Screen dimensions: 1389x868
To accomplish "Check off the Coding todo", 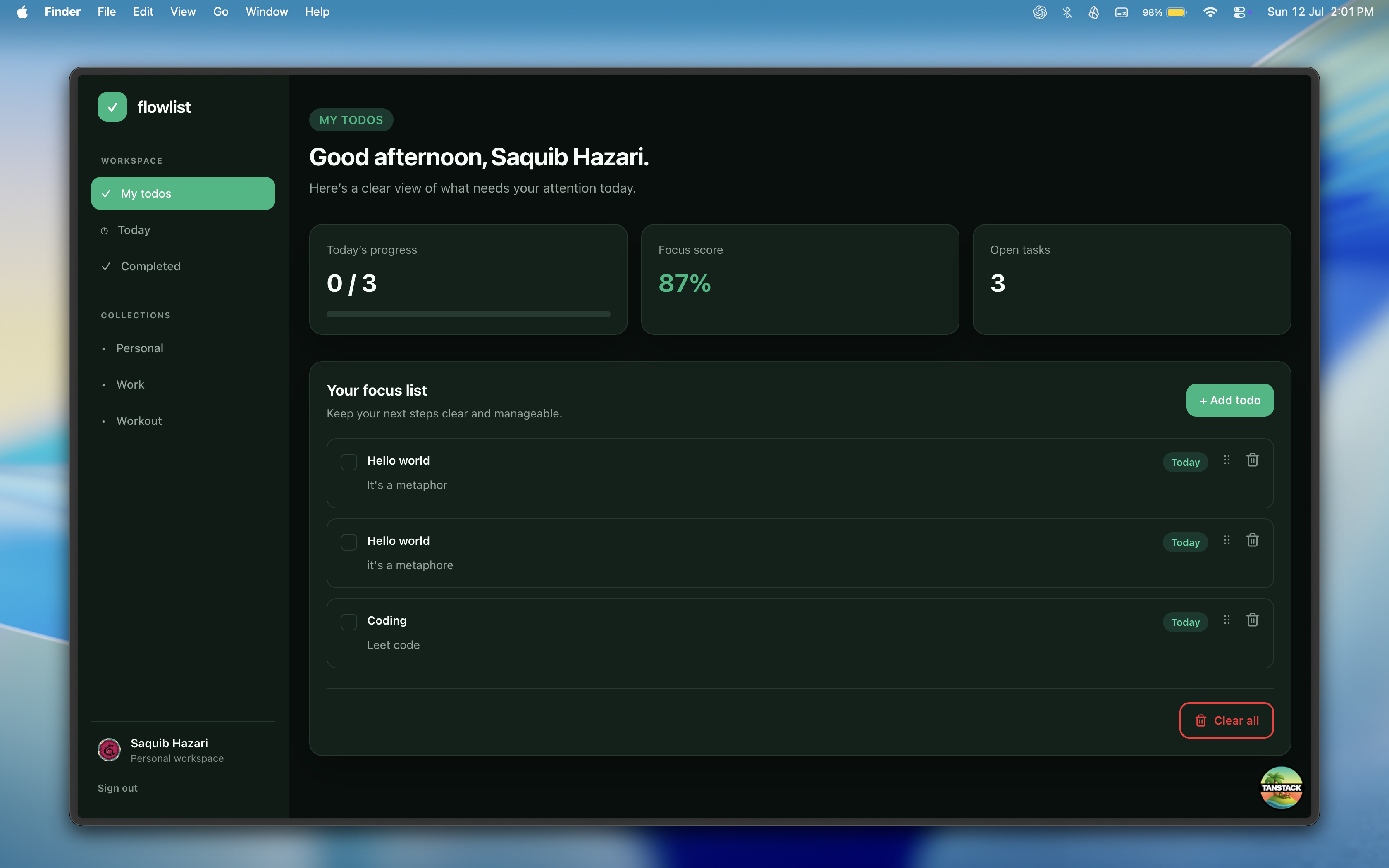I will (x=348, y=622).
